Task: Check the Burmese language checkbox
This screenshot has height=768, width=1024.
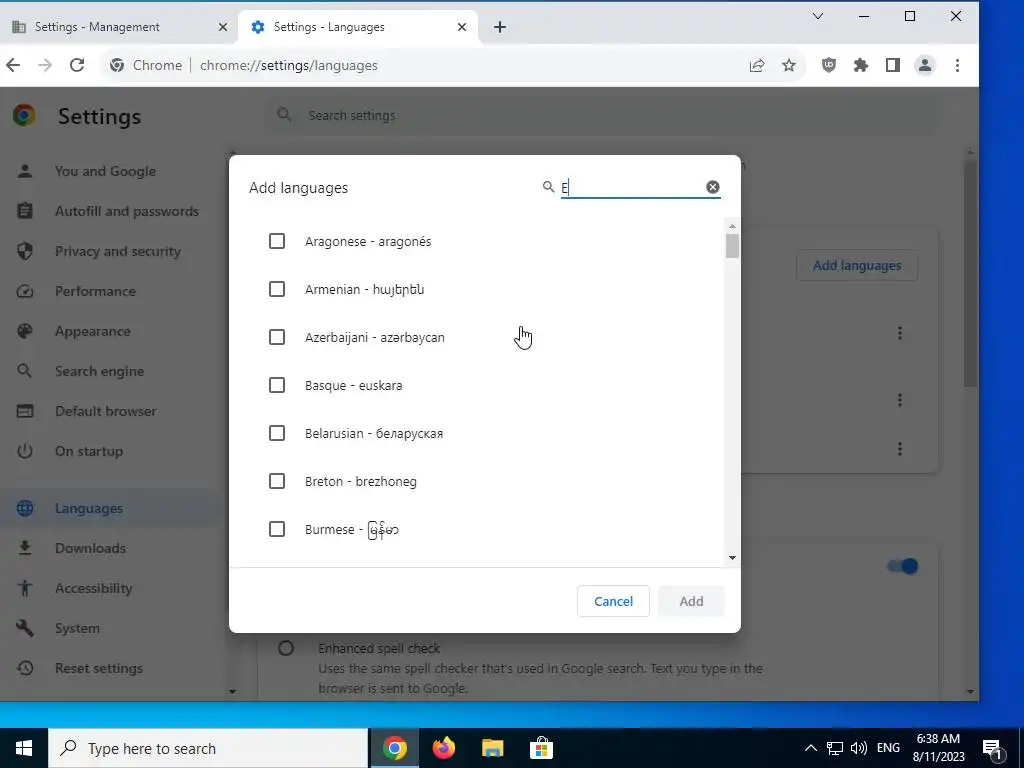Action: (277, 529)
